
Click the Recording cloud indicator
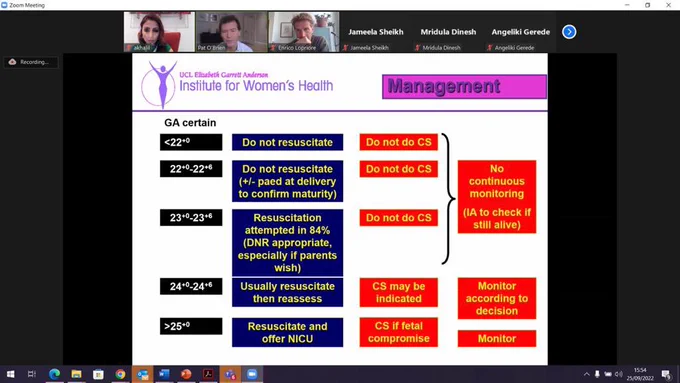30,62
